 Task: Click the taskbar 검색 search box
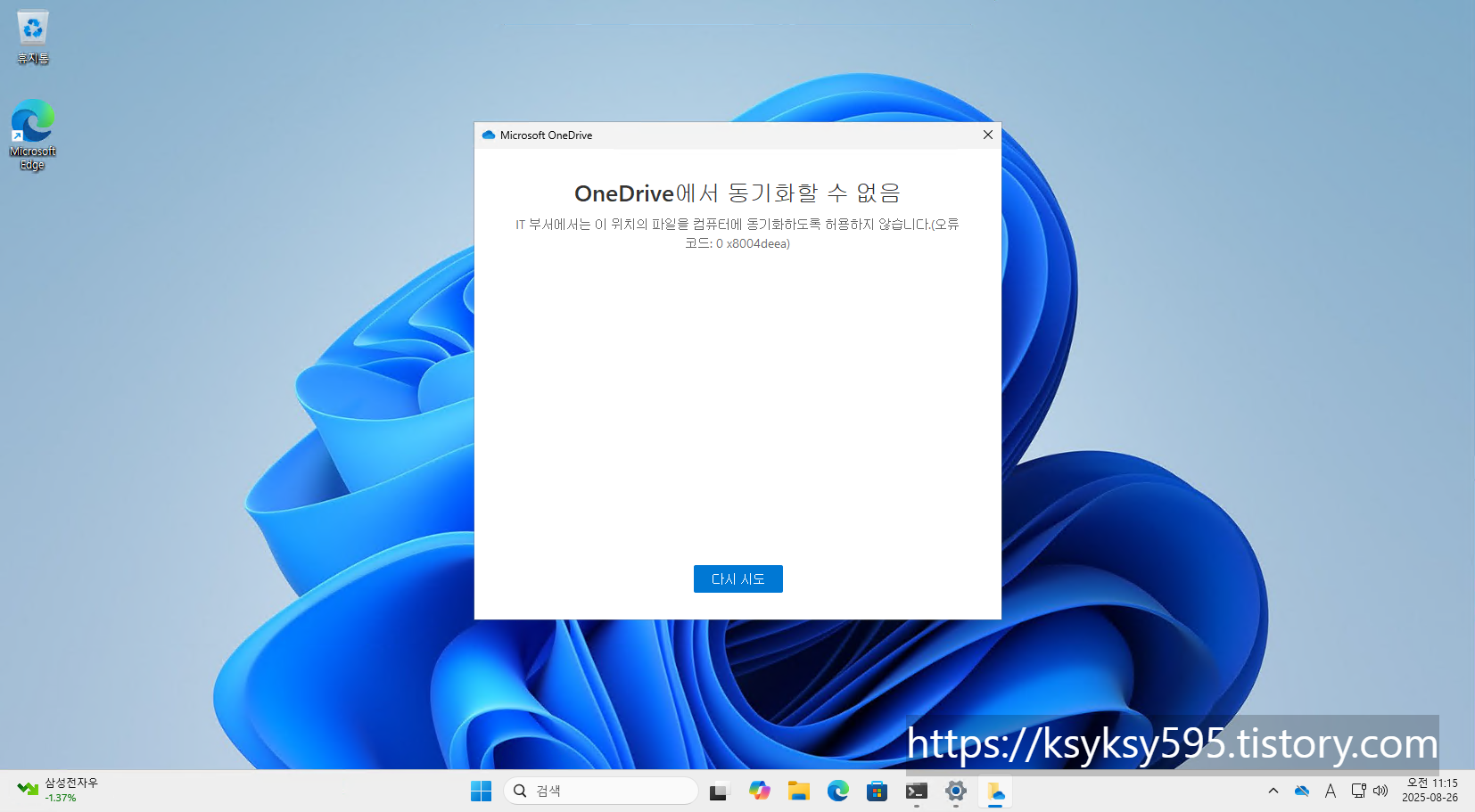click(x=600, y=791)
